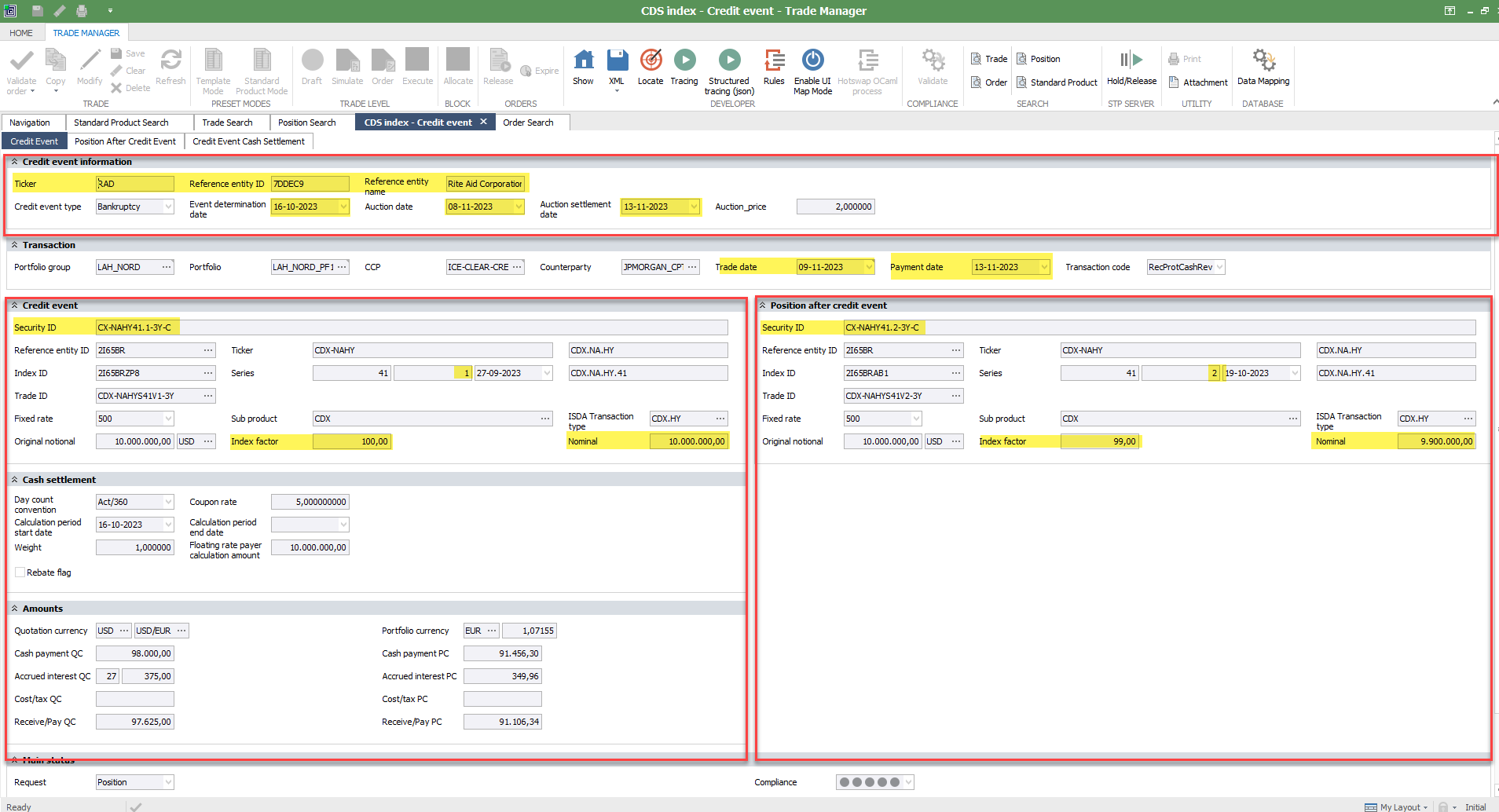Click Standard Product search button
Viewport: 1499px width, 812px height.
1057,82
